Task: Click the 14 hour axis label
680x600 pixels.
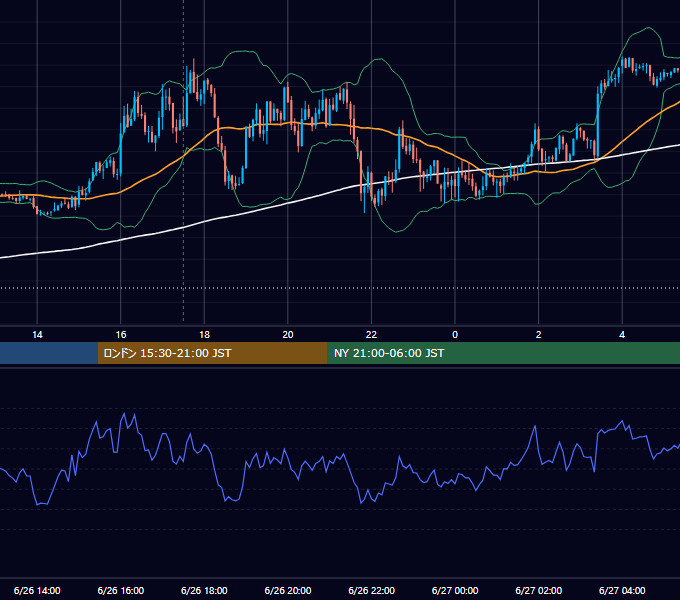Action: [37, 335]
